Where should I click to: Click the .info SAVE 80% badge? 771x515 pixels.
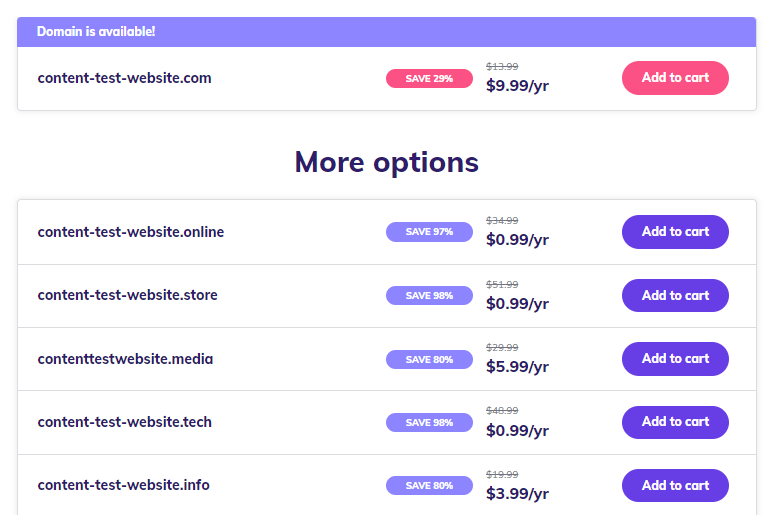click(429, 486)
